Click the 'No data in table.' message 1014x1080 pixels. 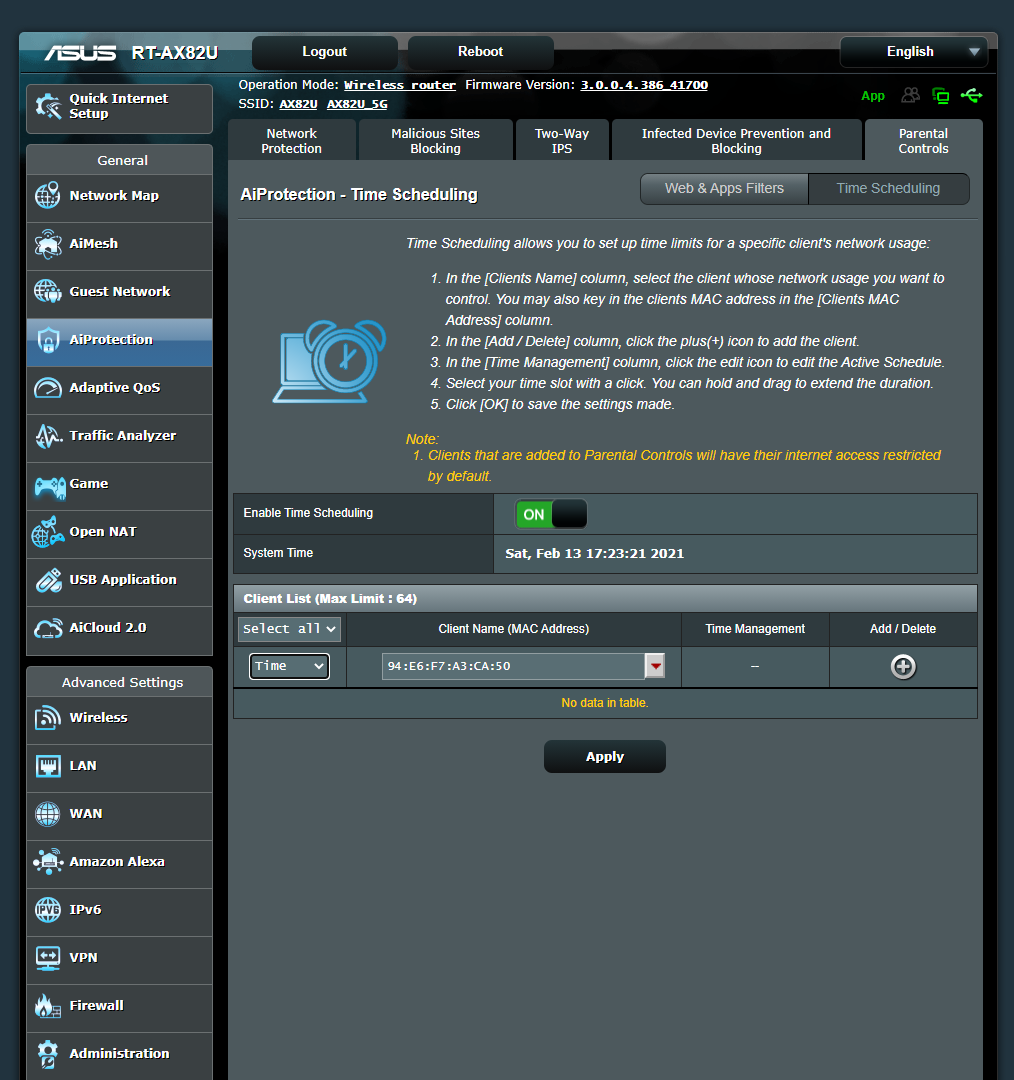pos(605,703)
